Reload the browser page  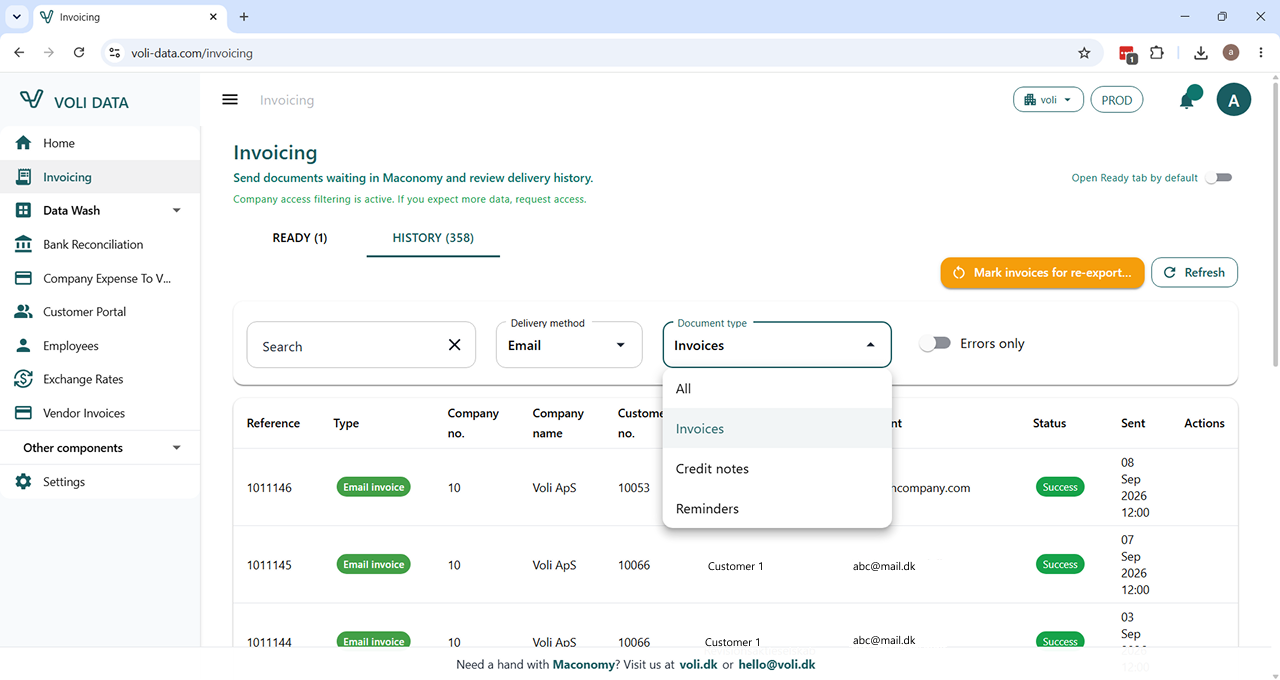(x=79, y=53)
